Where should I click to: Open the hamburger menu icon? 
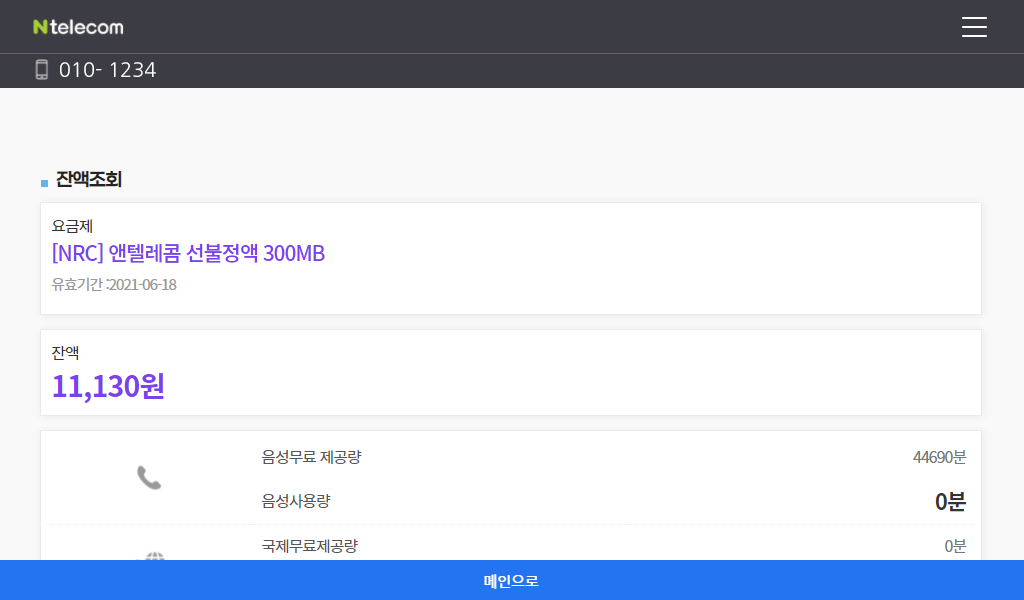(974, 27)
